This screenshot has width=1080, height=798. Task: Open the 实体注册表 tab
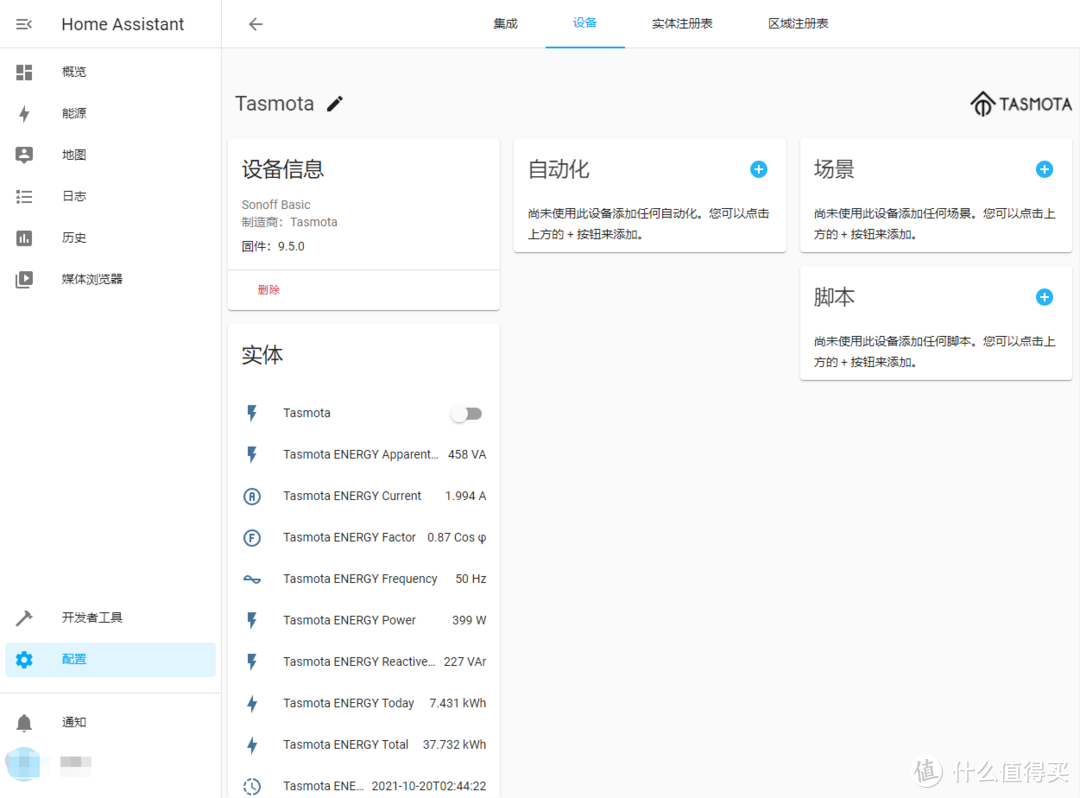pos(682,24)
